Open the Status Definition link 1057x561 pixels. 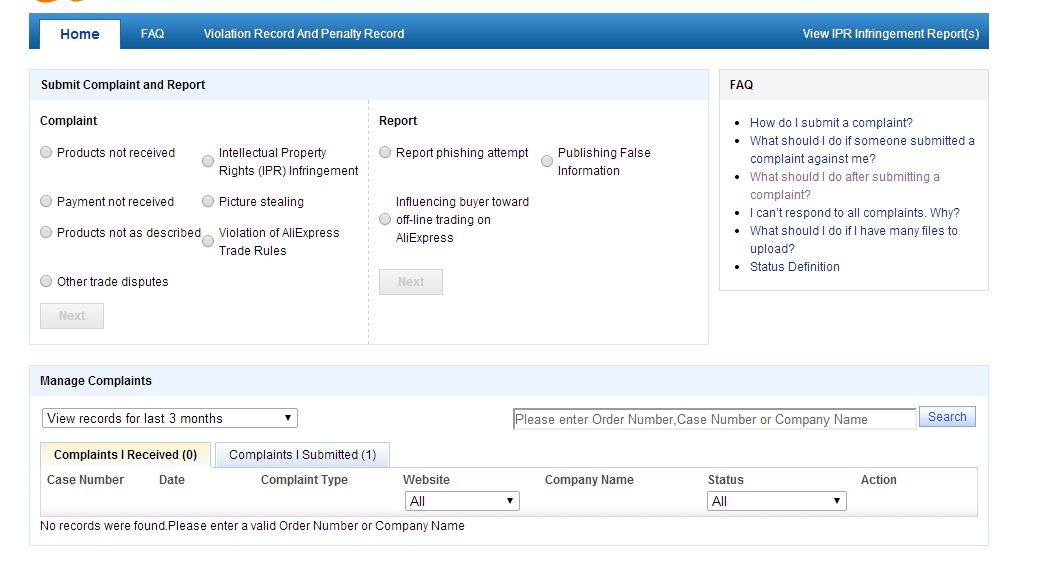click(795, 266)
